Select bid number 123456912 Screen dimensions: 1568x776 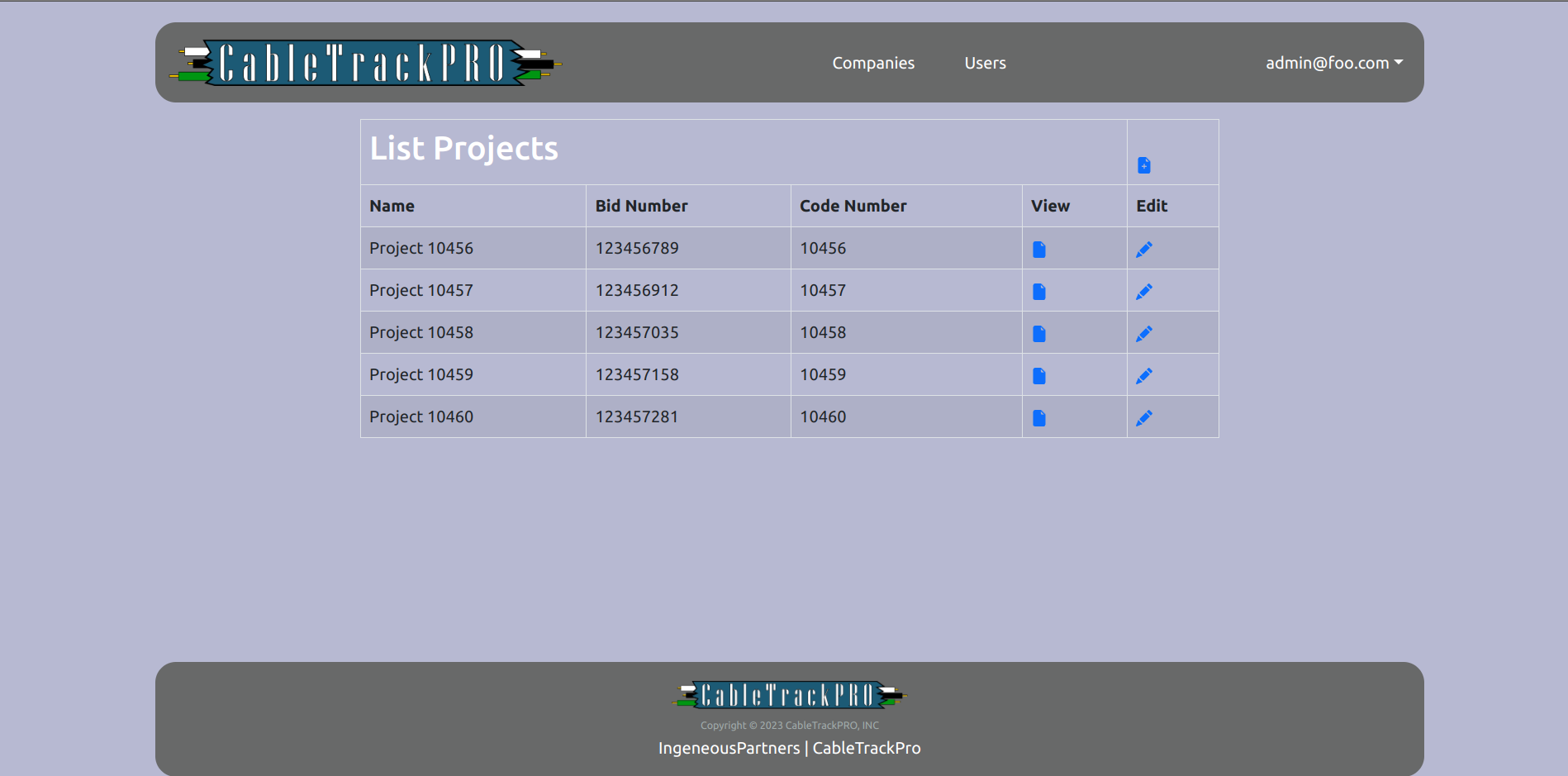click(x=637, y=290)
